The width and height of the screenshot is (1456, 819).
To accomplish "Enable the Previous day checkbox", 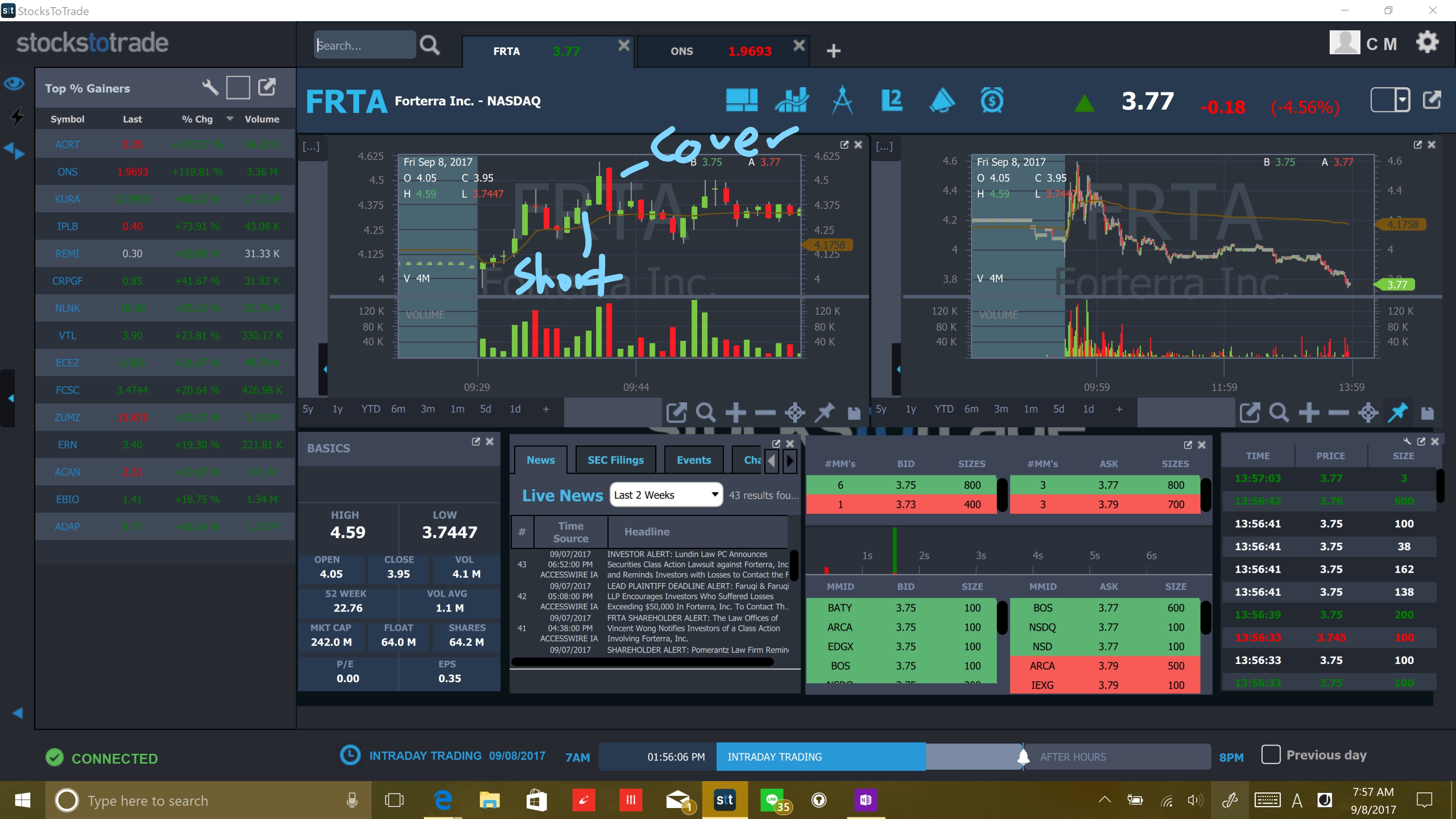I will click(x=1271, y=755).
